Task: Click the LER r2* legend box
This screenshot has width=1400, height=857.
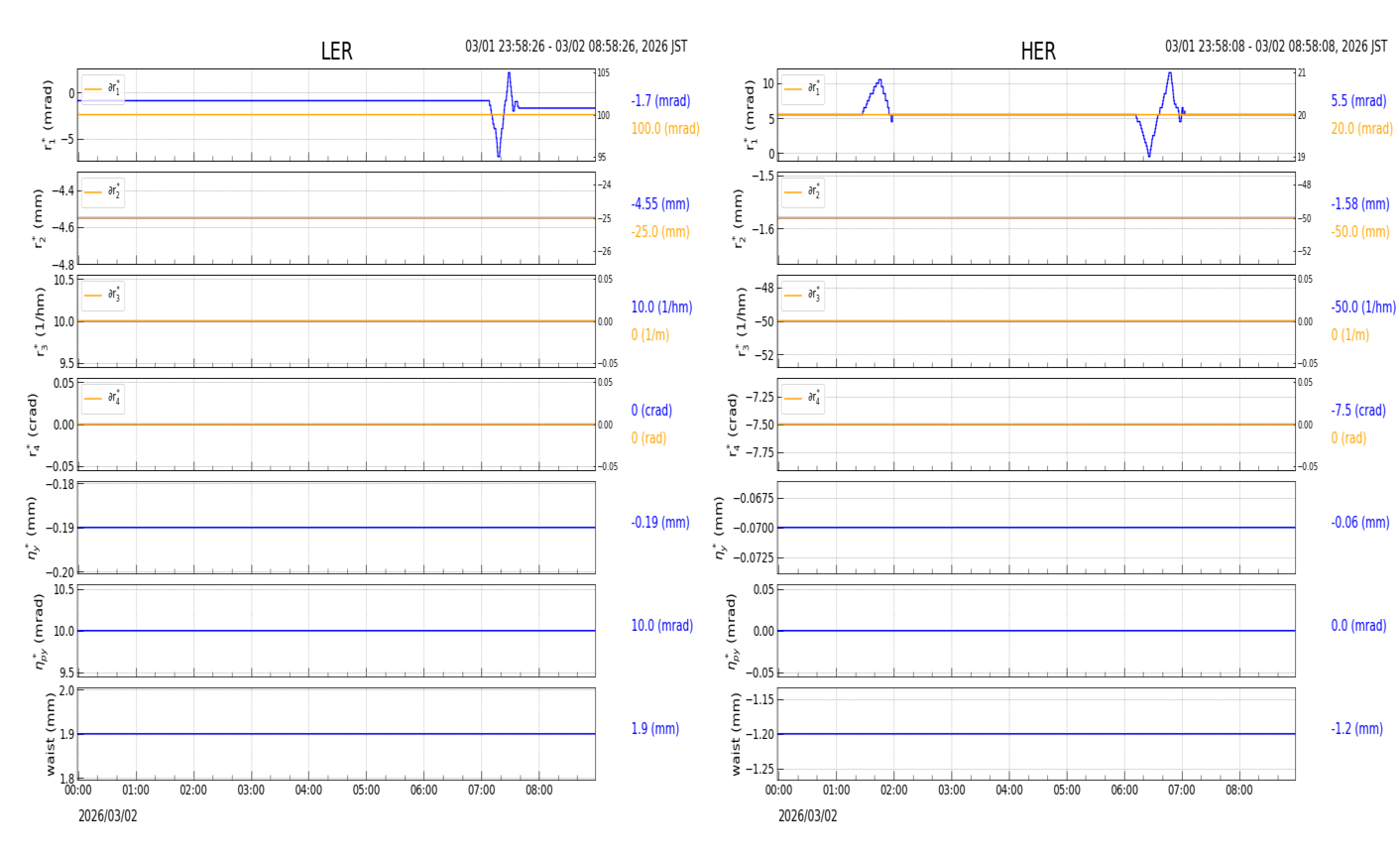Action: 103,192
